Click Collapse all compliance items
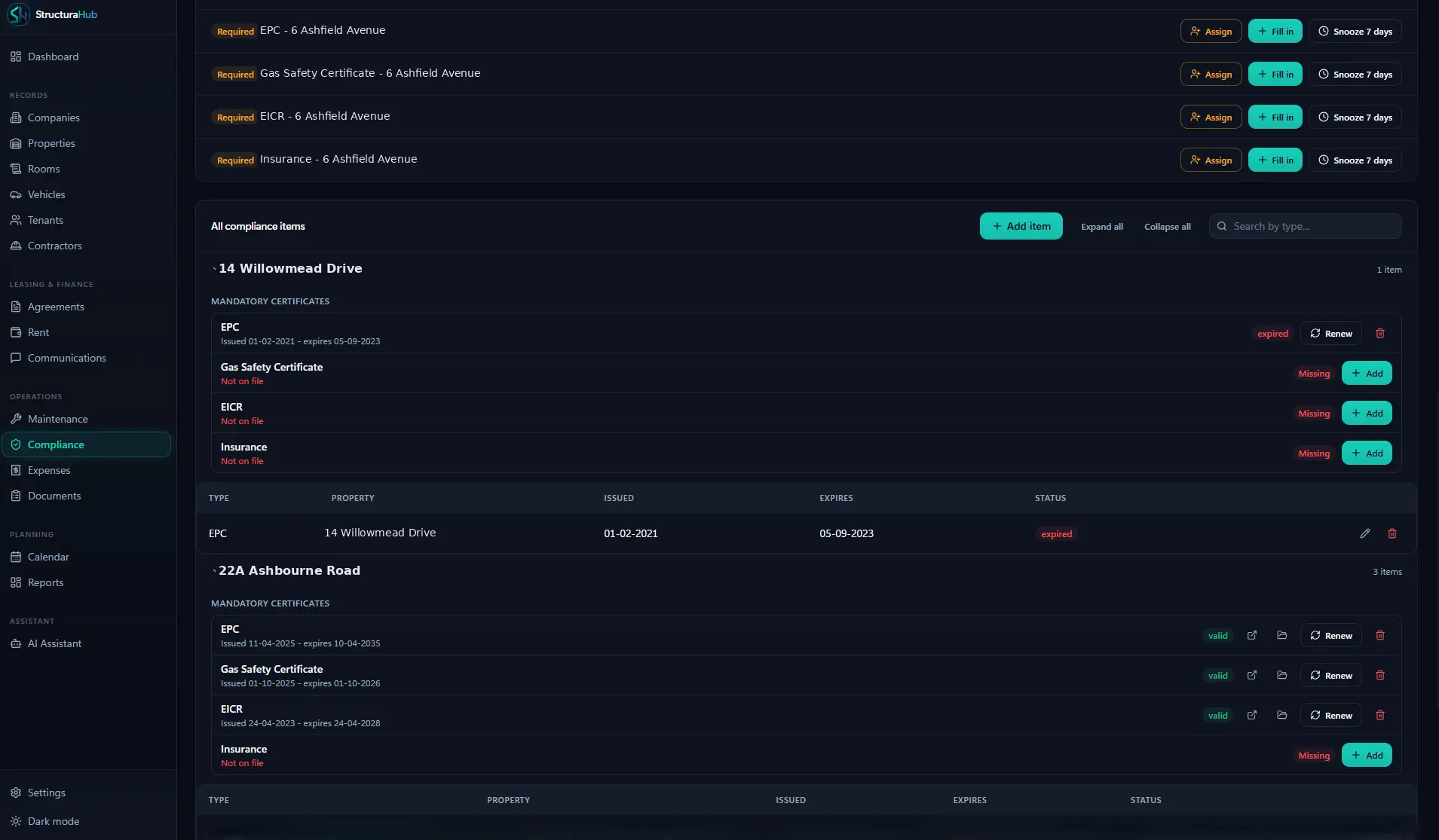This screenshot has height=840, width=1439. click(x=1168, y=226)
